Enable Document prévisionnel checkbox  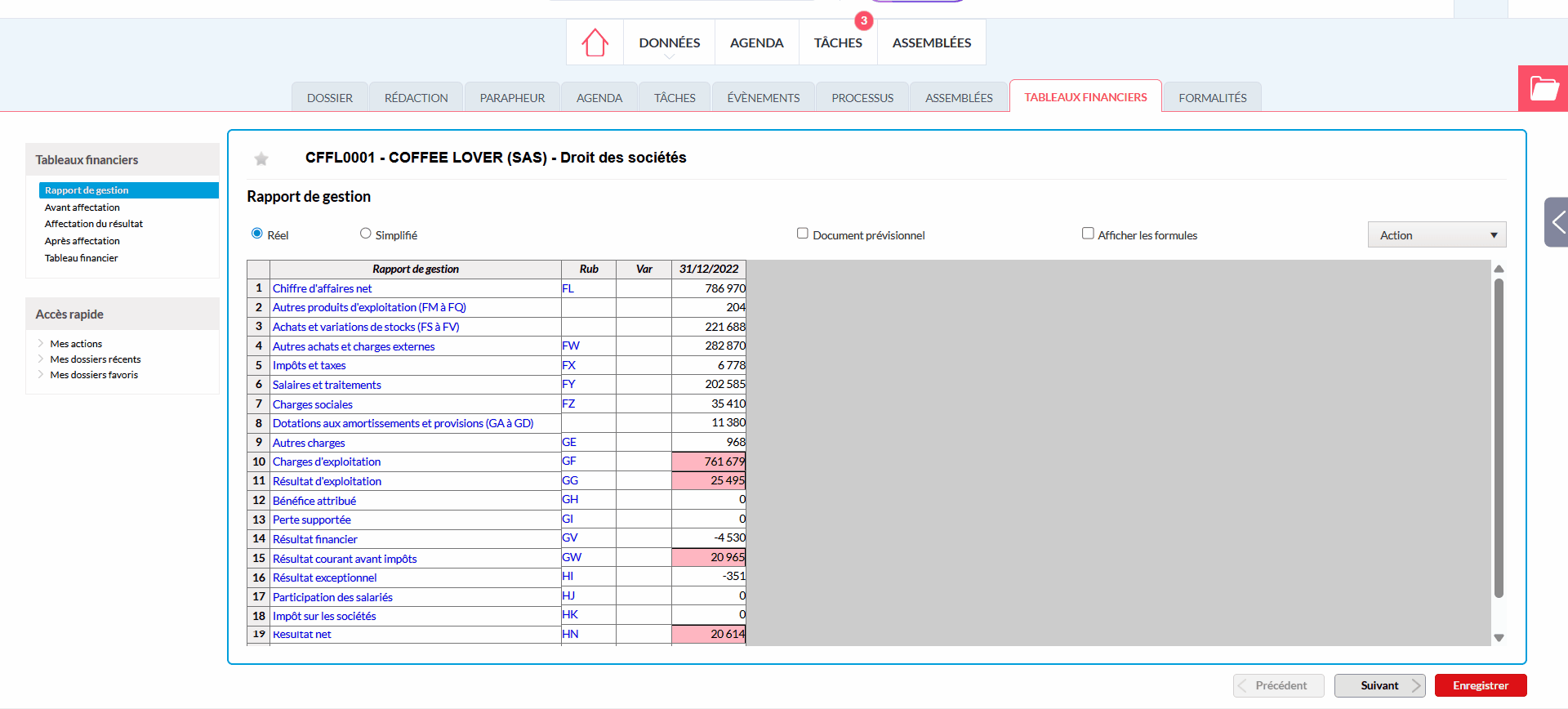[803, 234]
